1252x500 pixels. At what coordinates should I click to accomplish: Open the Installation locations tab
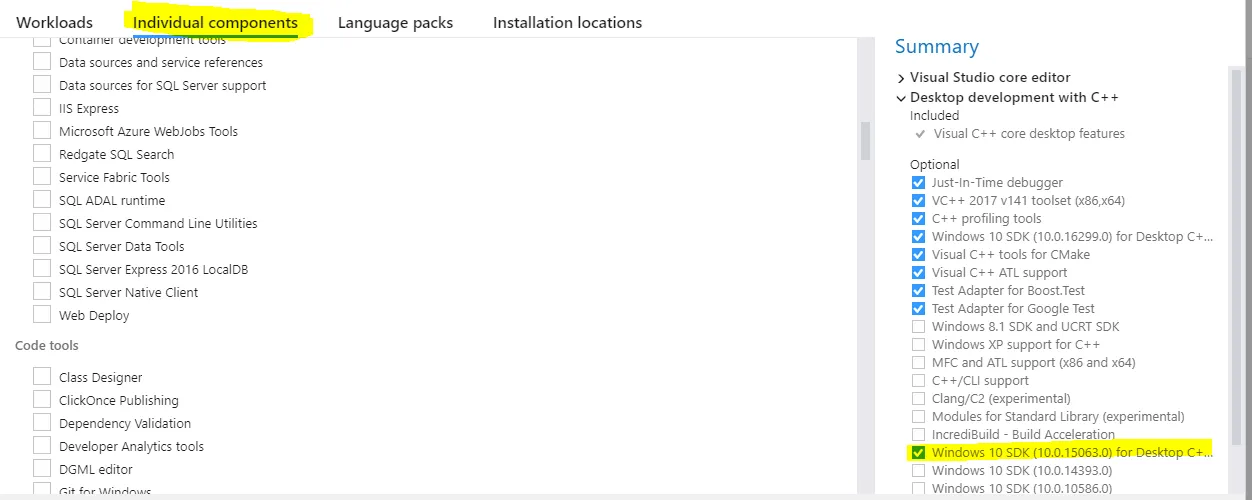[567, 22]
